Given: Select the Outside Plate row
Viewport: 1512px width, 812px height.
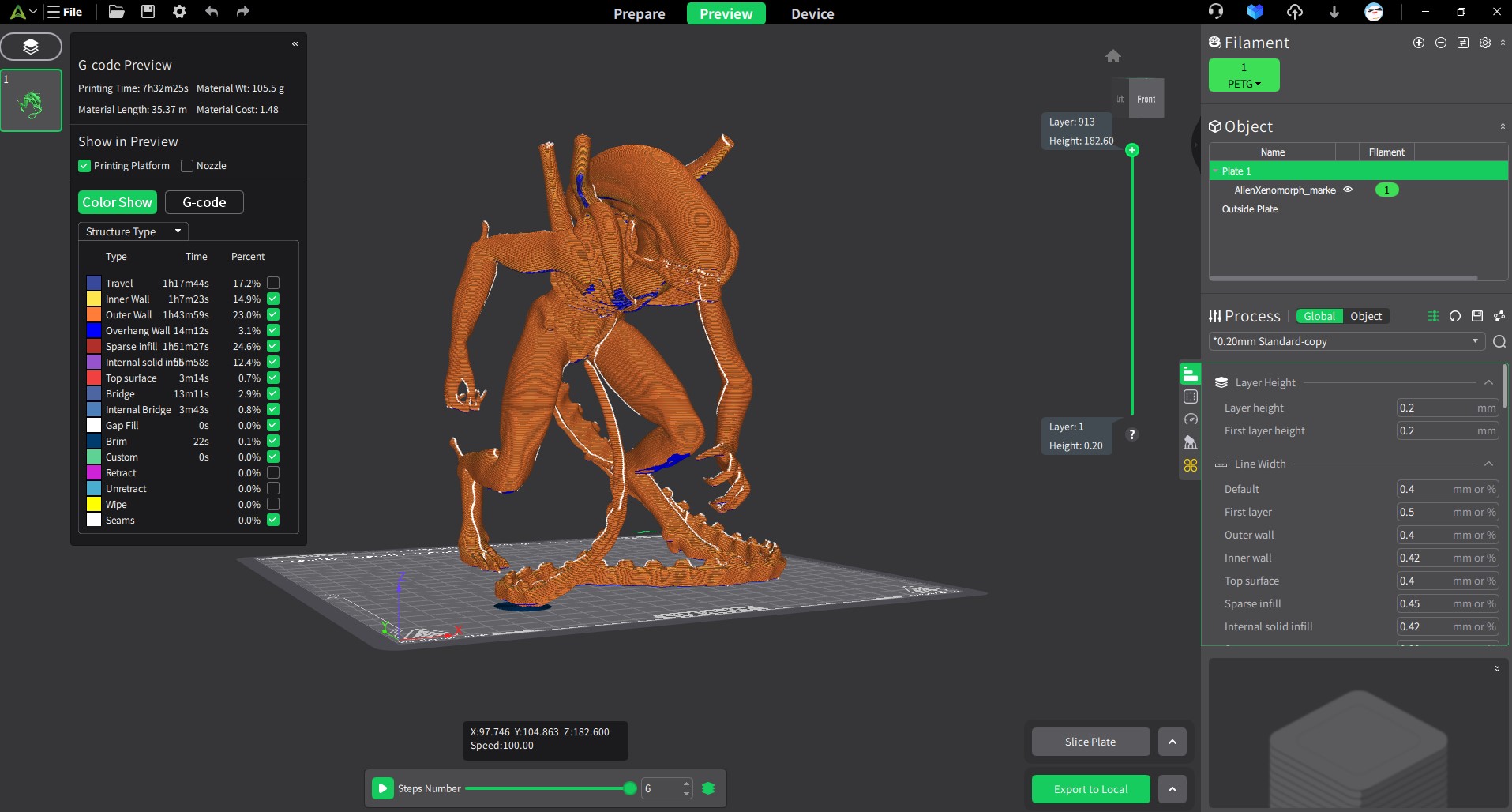Looking at the screenshot, I should pyautogui.click(x=1358, y=209).
